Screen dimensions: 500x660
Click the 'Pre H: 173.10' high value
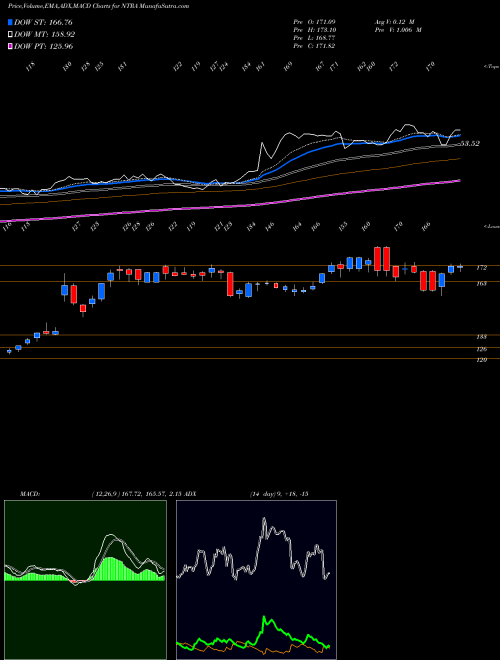[x=314, y=30]
